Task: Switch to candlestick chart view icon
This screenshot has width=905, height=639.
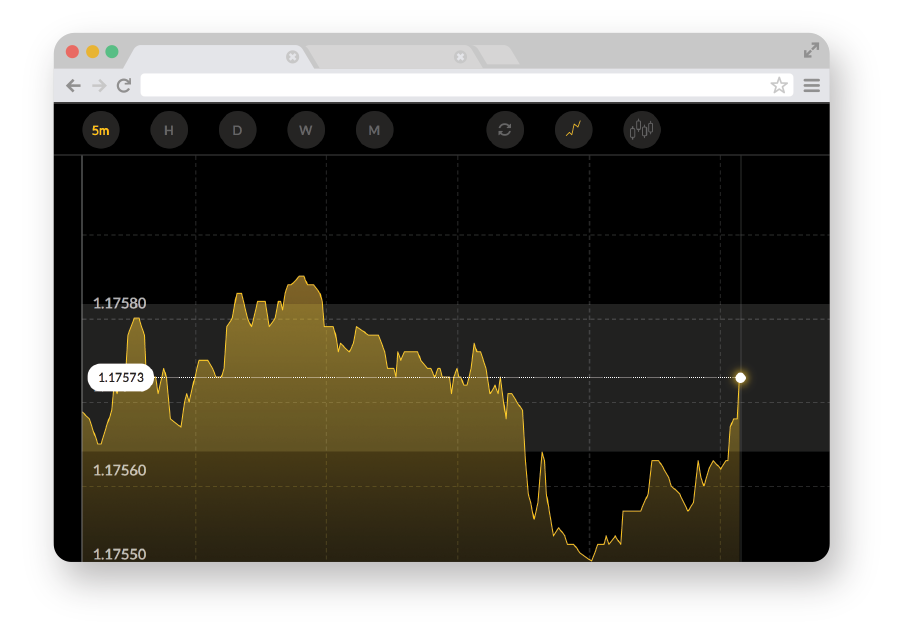Action: (642, 130)
